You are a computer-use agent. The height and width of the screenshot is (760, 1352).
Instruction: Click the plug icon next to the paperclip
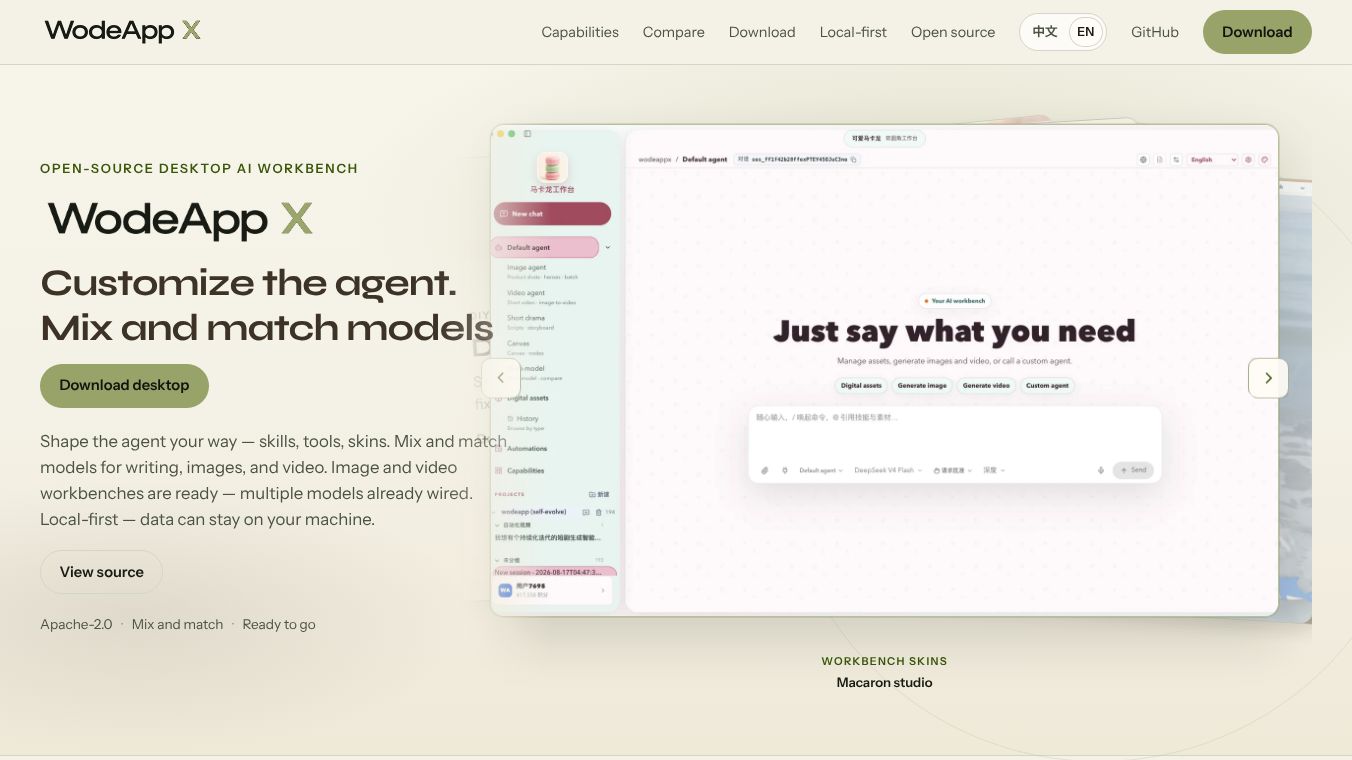click(784, 470)
